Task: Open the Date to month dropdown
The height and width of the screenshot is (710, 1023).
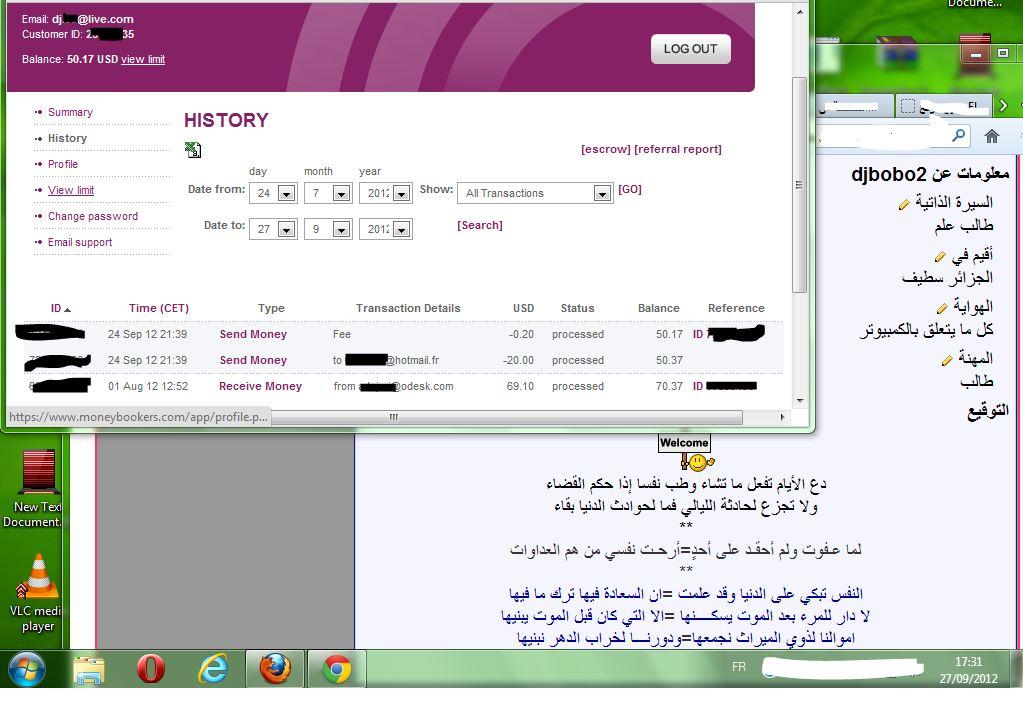Action: point(341,230)
